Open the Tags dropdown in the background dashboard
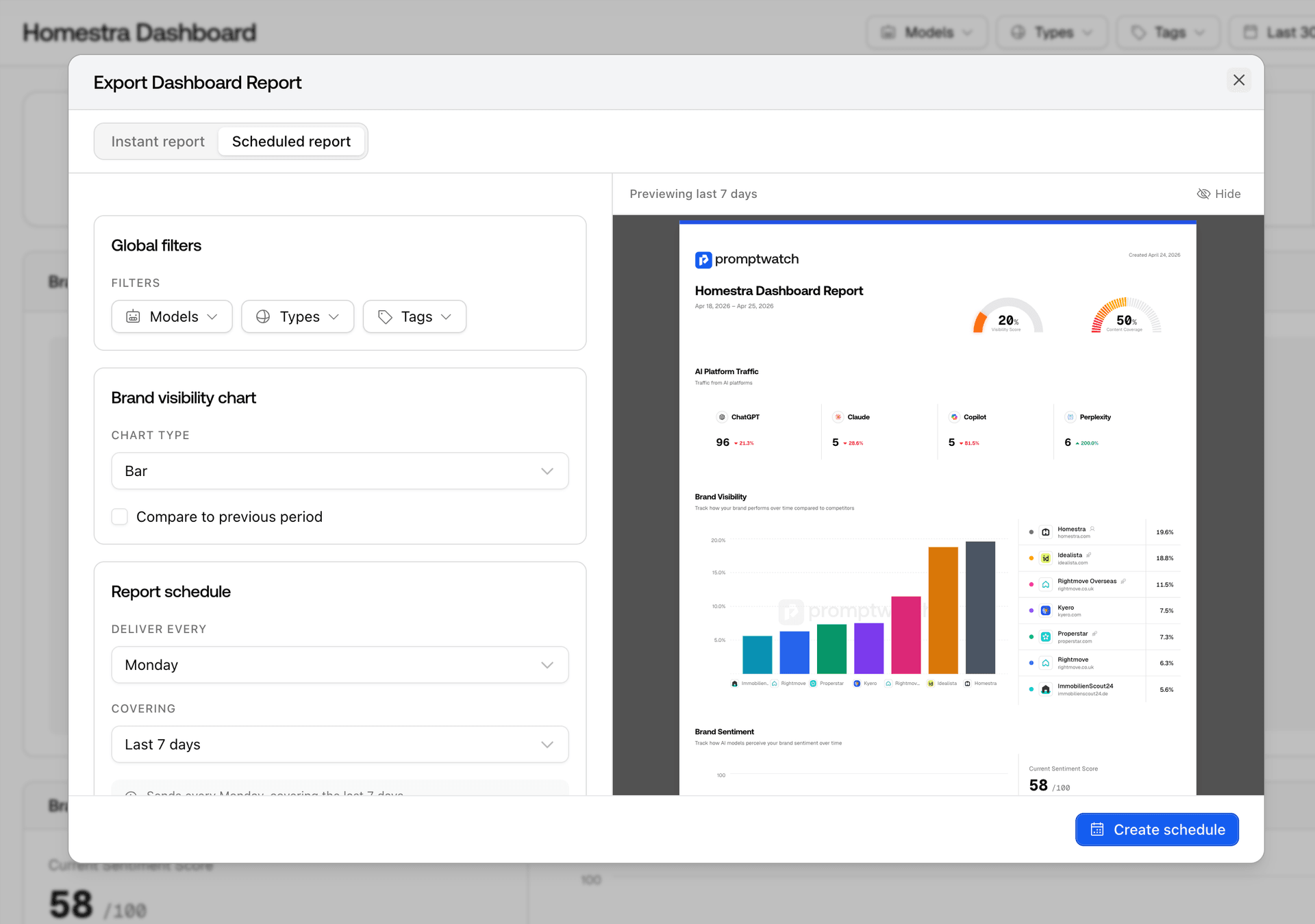This screenshot has height=924, width=1315. (x=1168, y=32)
